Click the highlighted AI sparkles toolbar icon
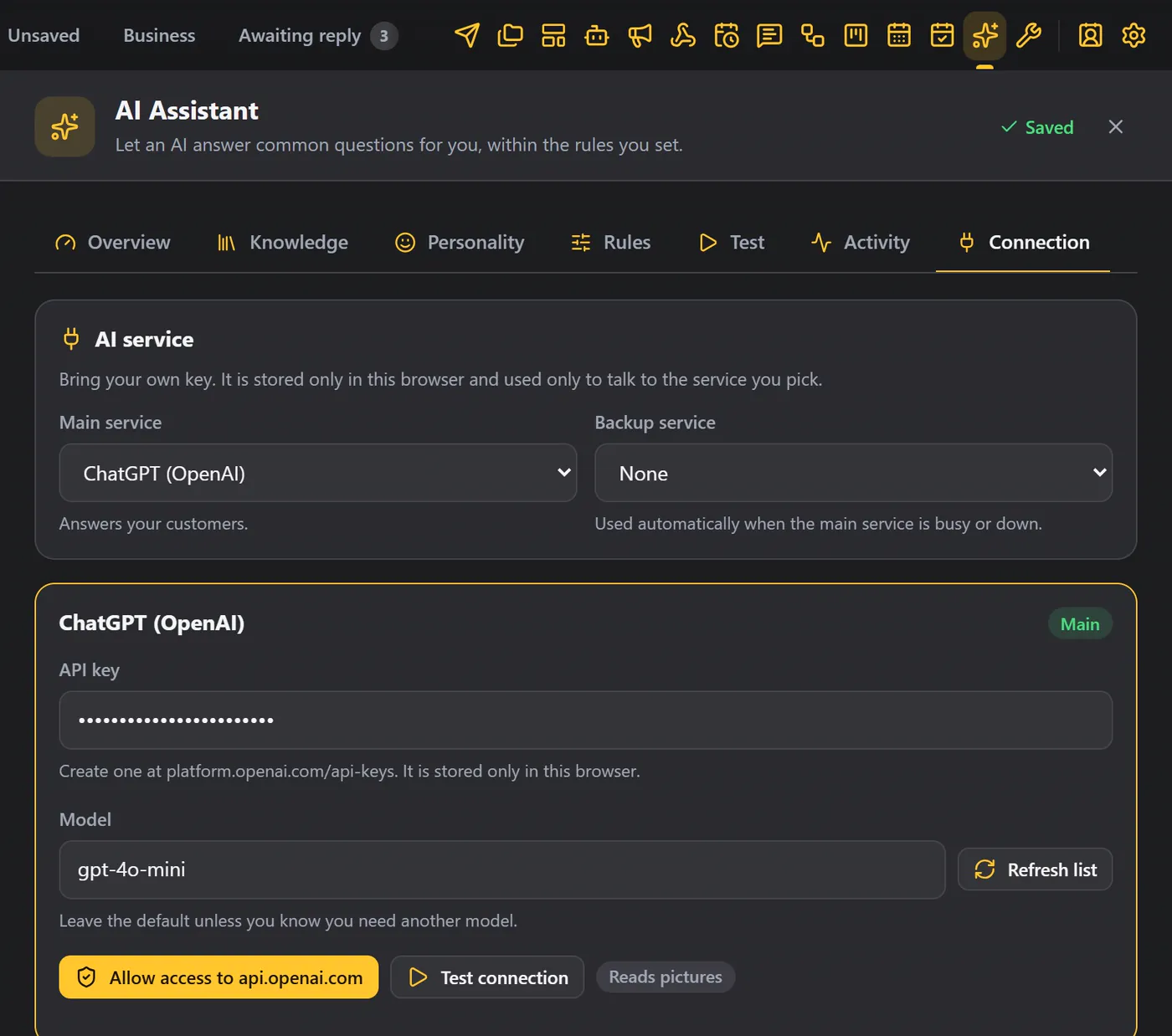The height and width of the screenshot is (1036, 1172). 984,35
